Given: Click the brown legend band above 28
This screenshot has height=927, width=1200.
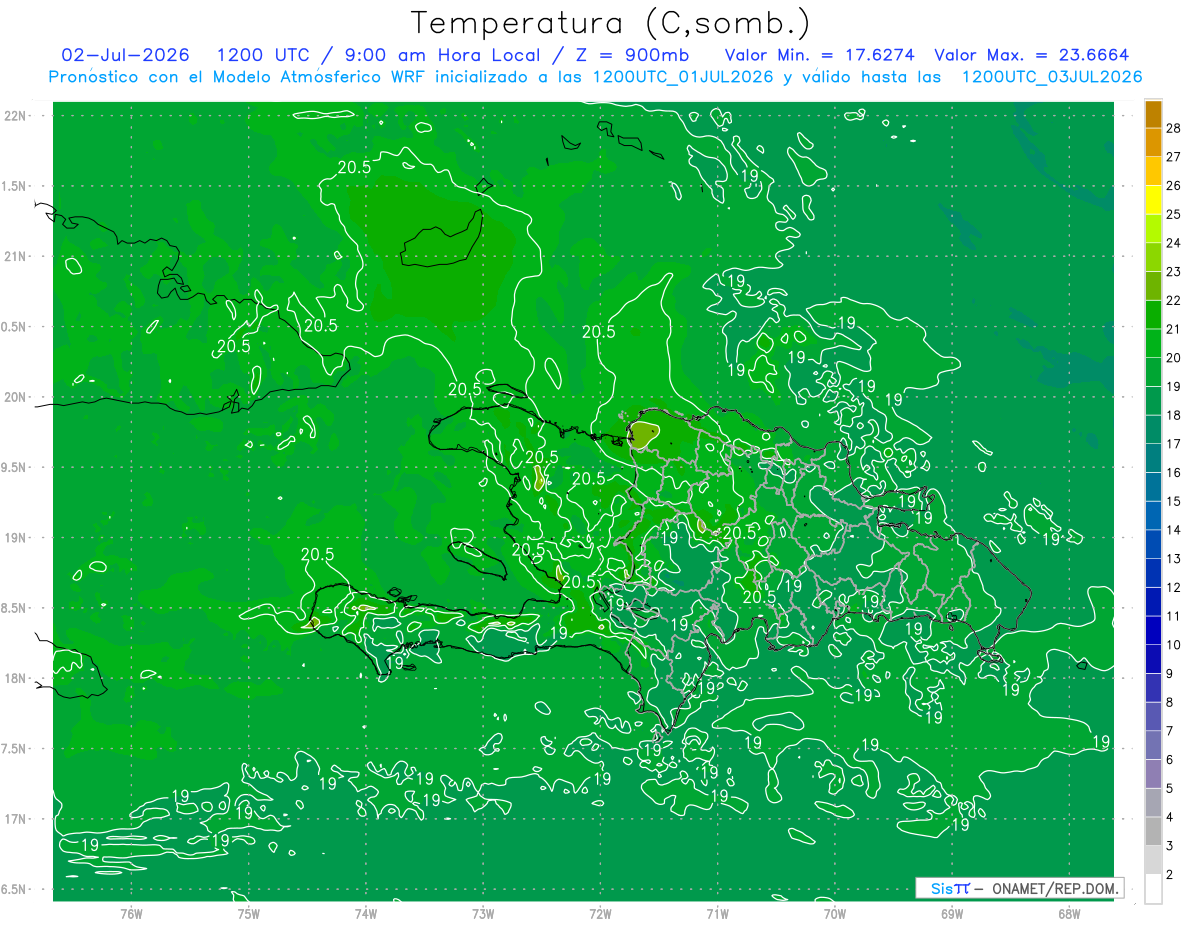Looking at the screenshot, I should pos(1153,114).
